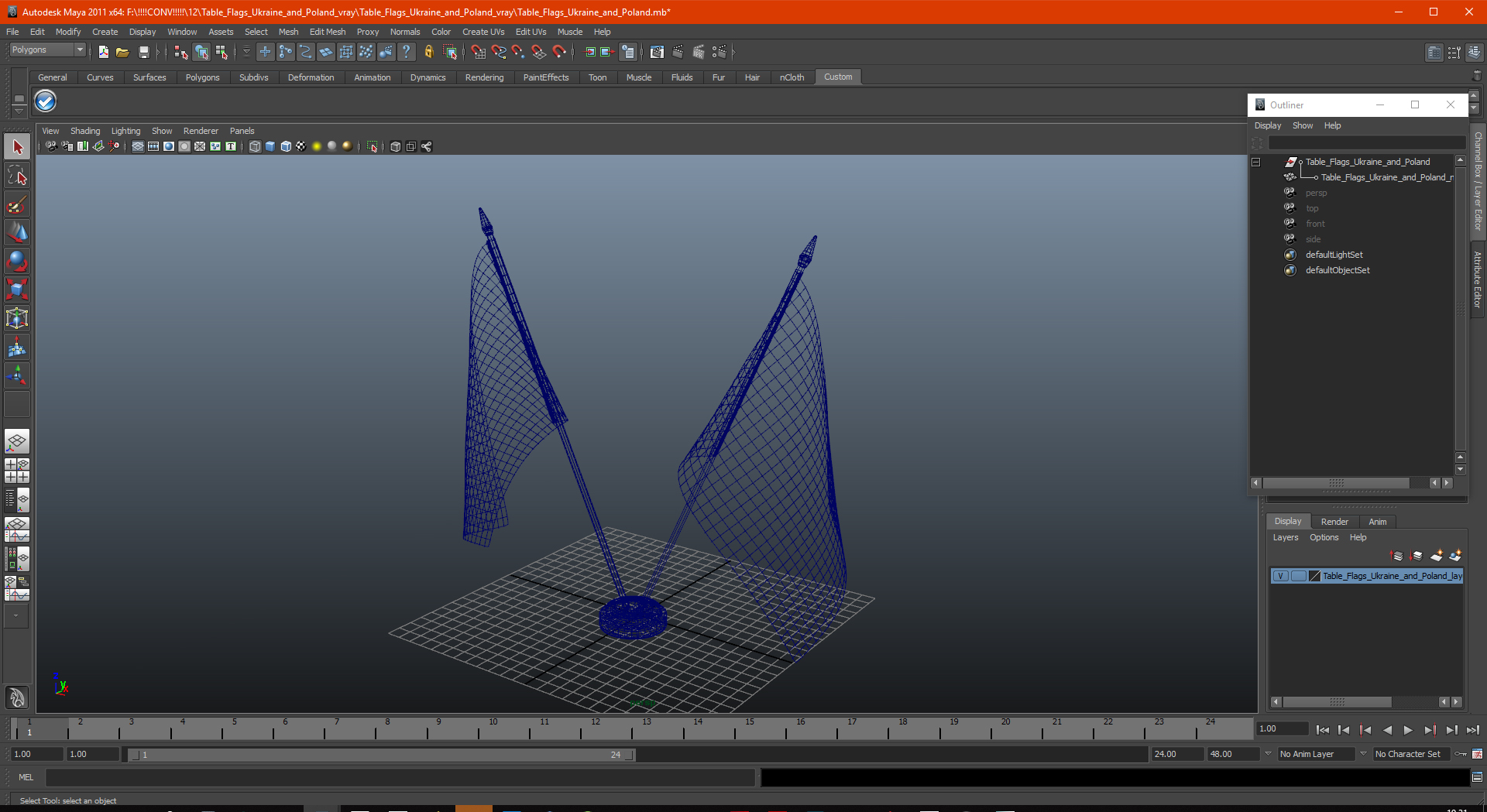This screenshot has height=812, width=1487.
Task: Enable wireframe shading in viewport toolbar
Action: [255, 146]
